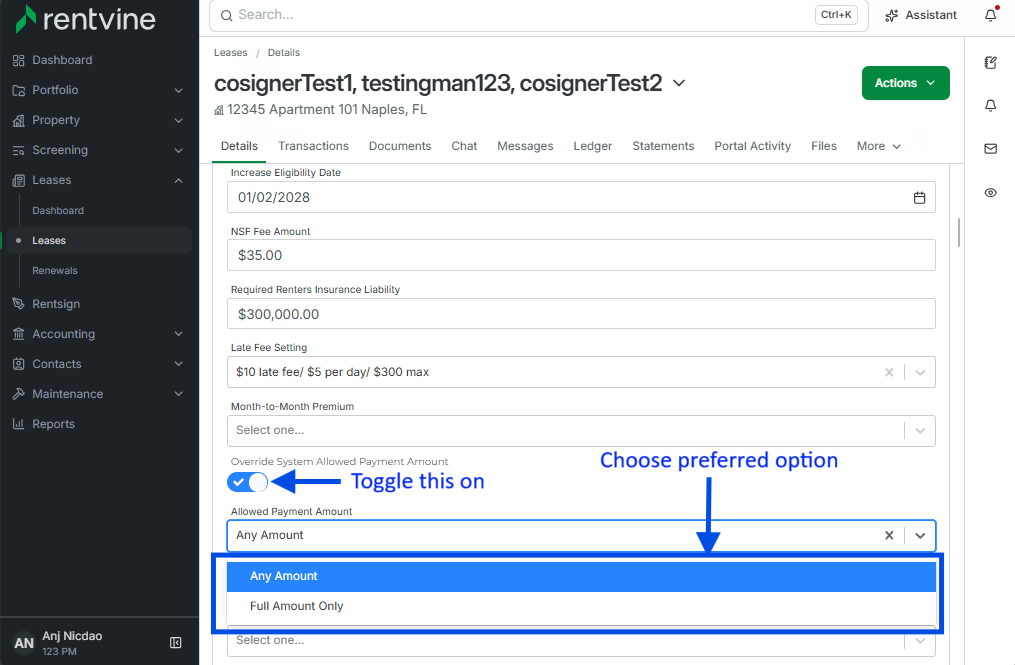
Task: Open notifications bell in top bar
Action: click(991, 15)
